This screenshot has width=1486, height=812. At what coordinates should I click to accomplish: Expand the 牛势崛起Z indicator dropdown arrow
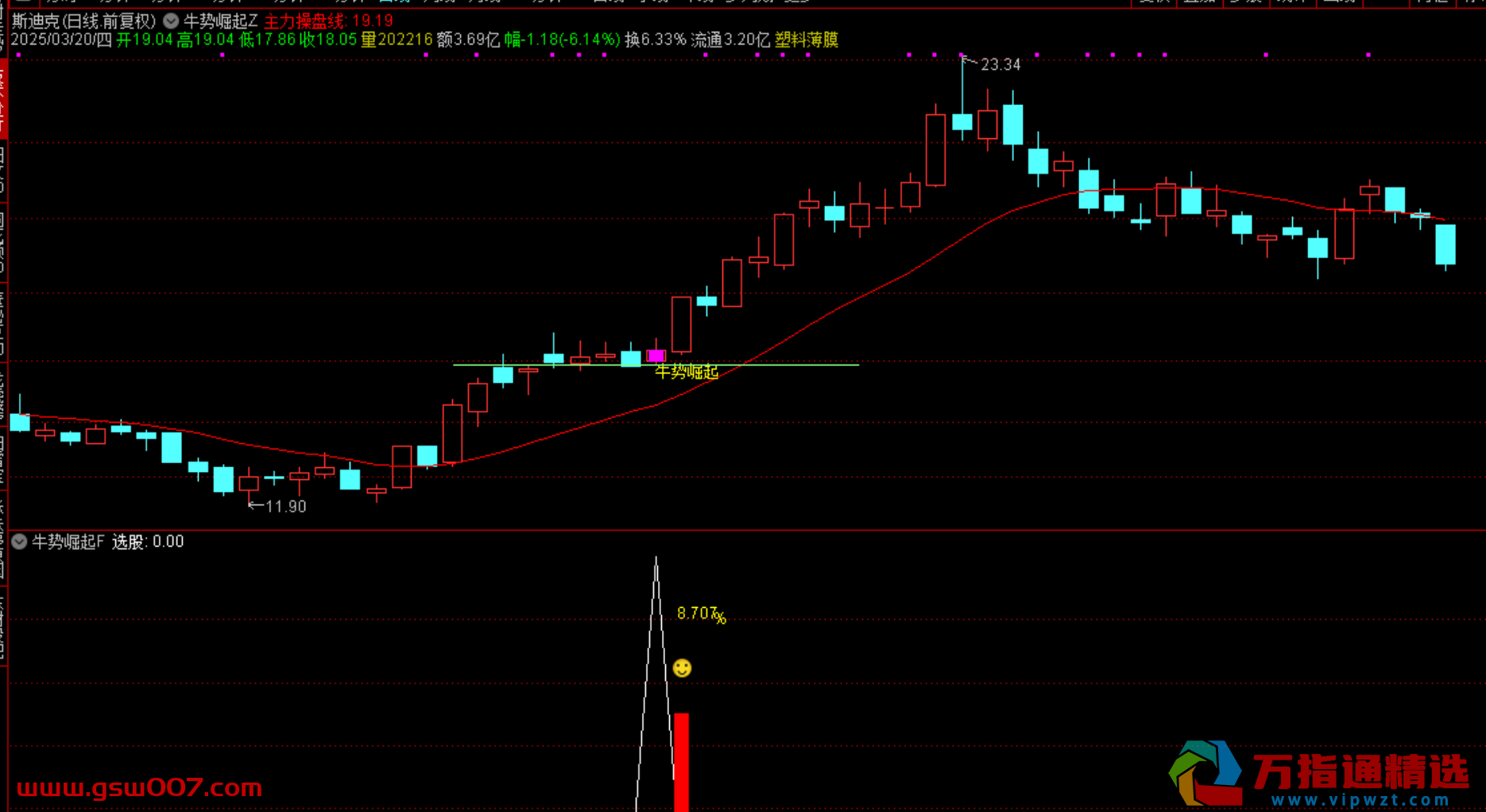[171, 21]
